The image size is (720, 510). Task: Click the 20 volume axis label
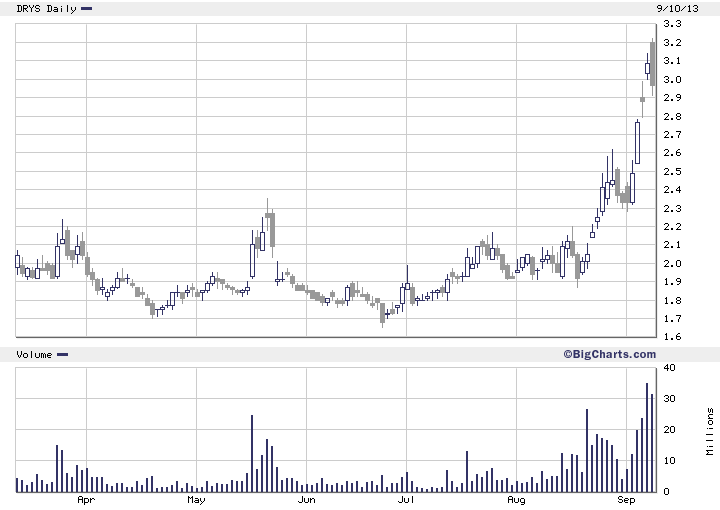(x=669, y=430)
